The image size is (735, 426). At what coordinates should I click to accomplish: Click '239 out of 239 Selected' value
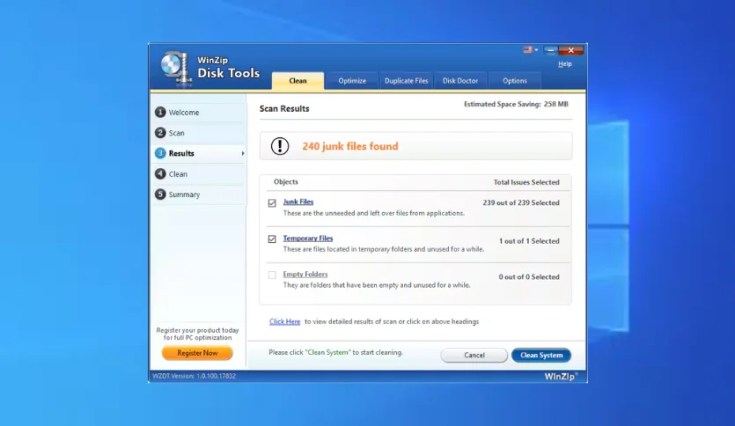click(521, 203)
